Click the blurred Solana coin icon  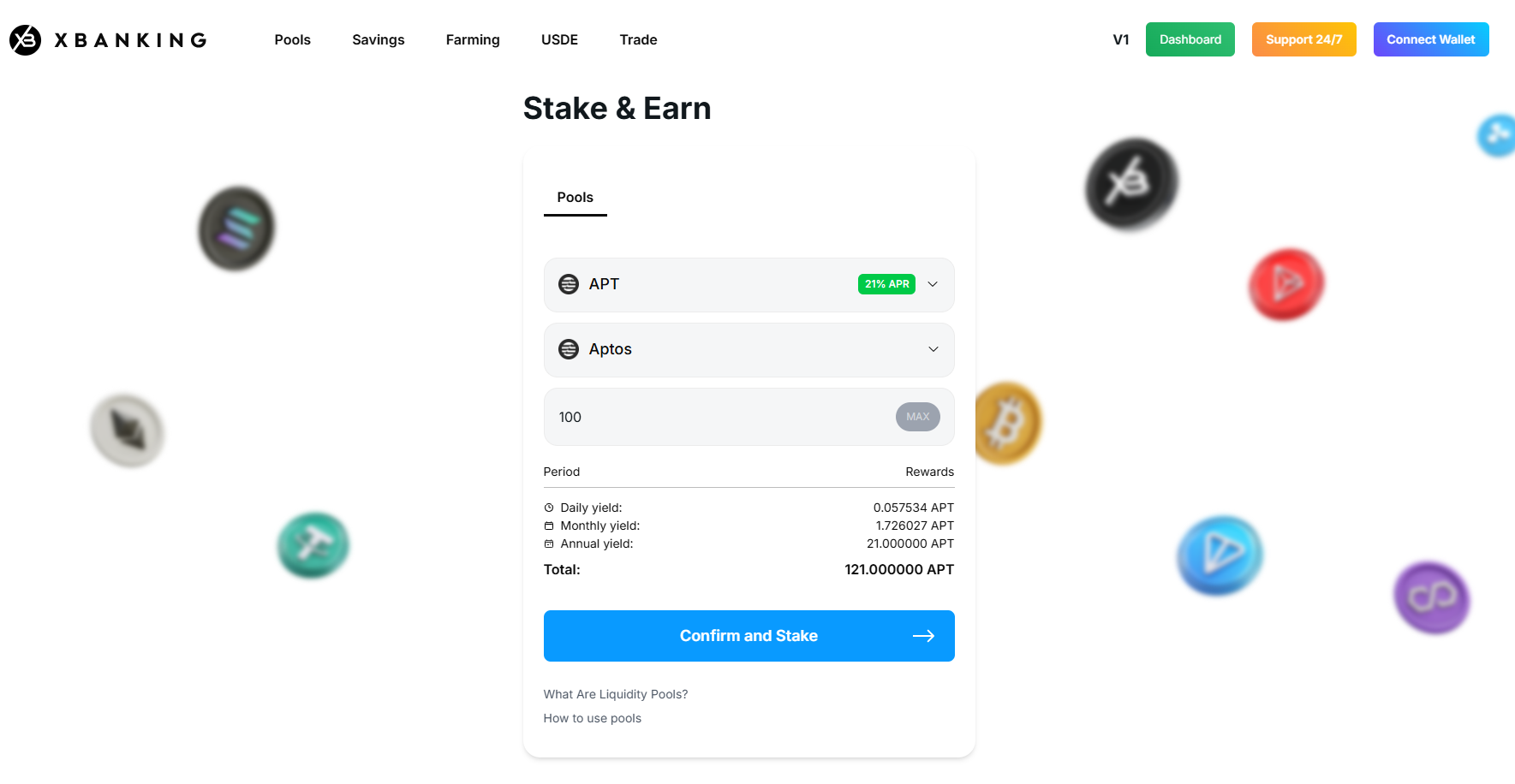[236, 229]
